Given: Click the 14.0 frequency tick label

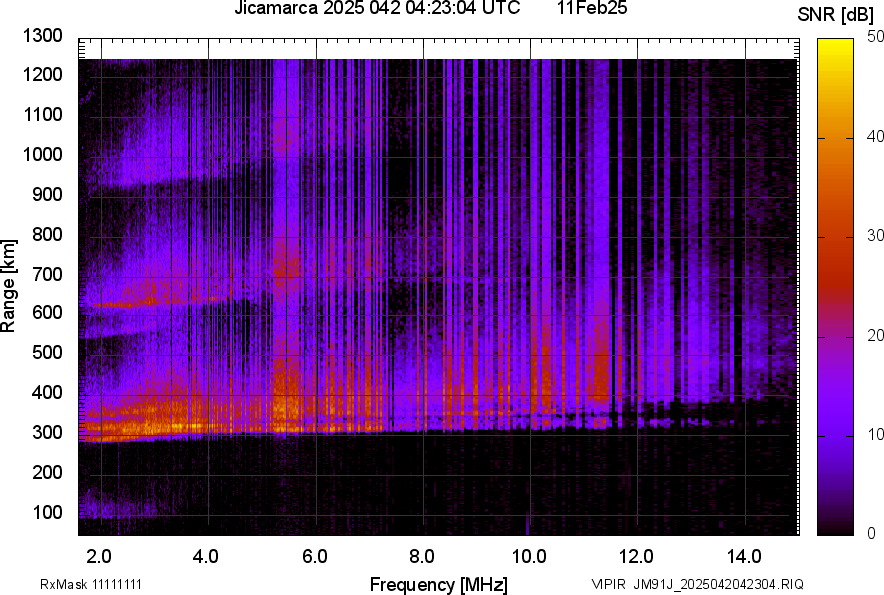Looking at the screenshot, I should pyautogui.click(x=745, y=555).
